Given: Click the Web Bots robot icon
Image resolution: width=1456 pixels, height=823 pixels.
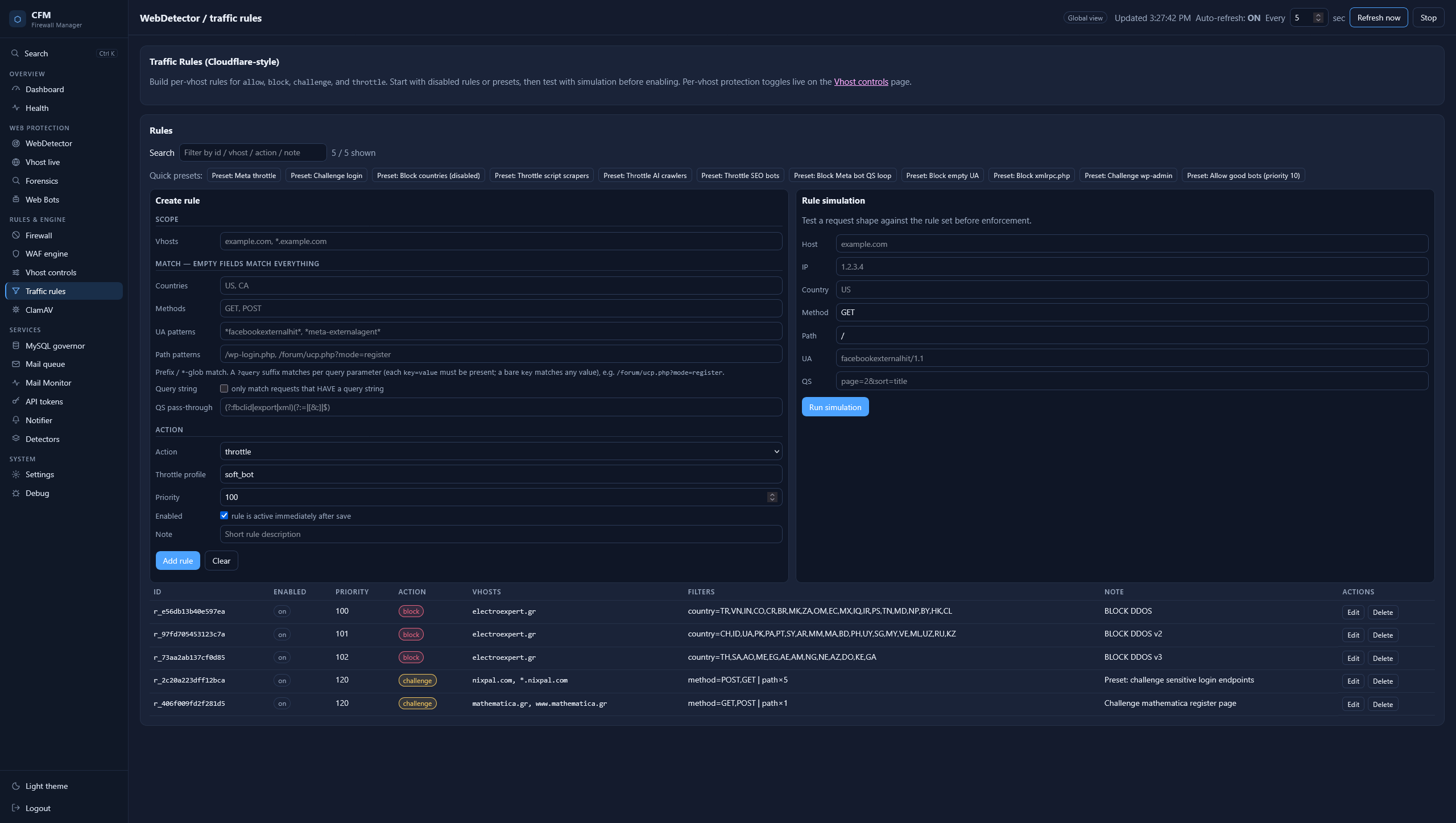Looking at the screenshot, I should [x=16, y=200].
